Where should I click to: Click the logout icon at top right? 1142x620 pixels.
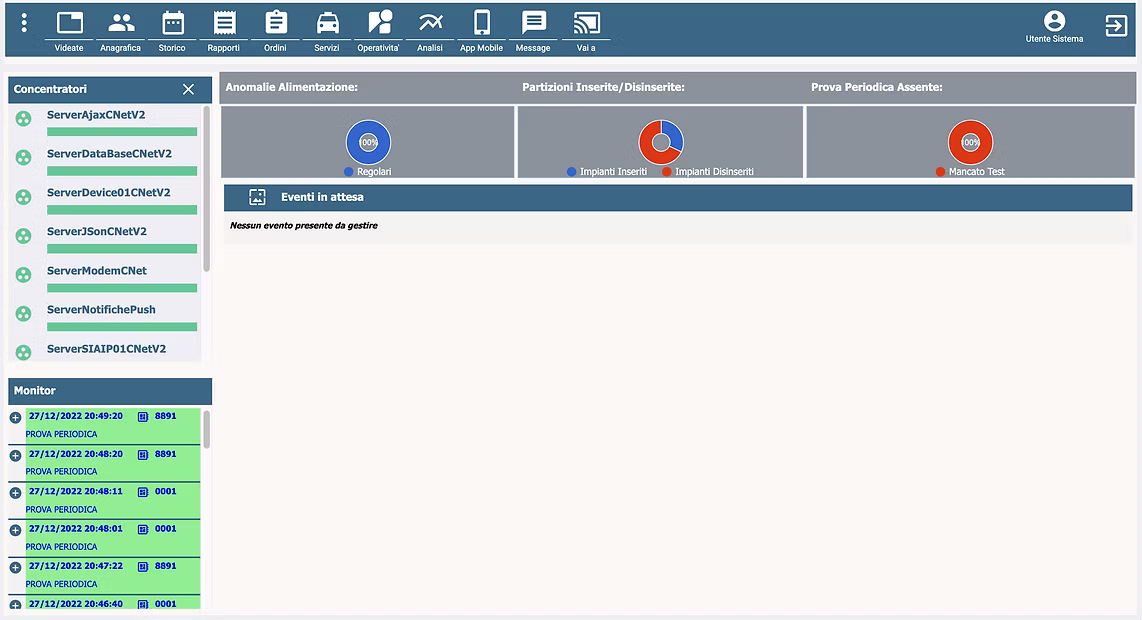coord(1116,26)
